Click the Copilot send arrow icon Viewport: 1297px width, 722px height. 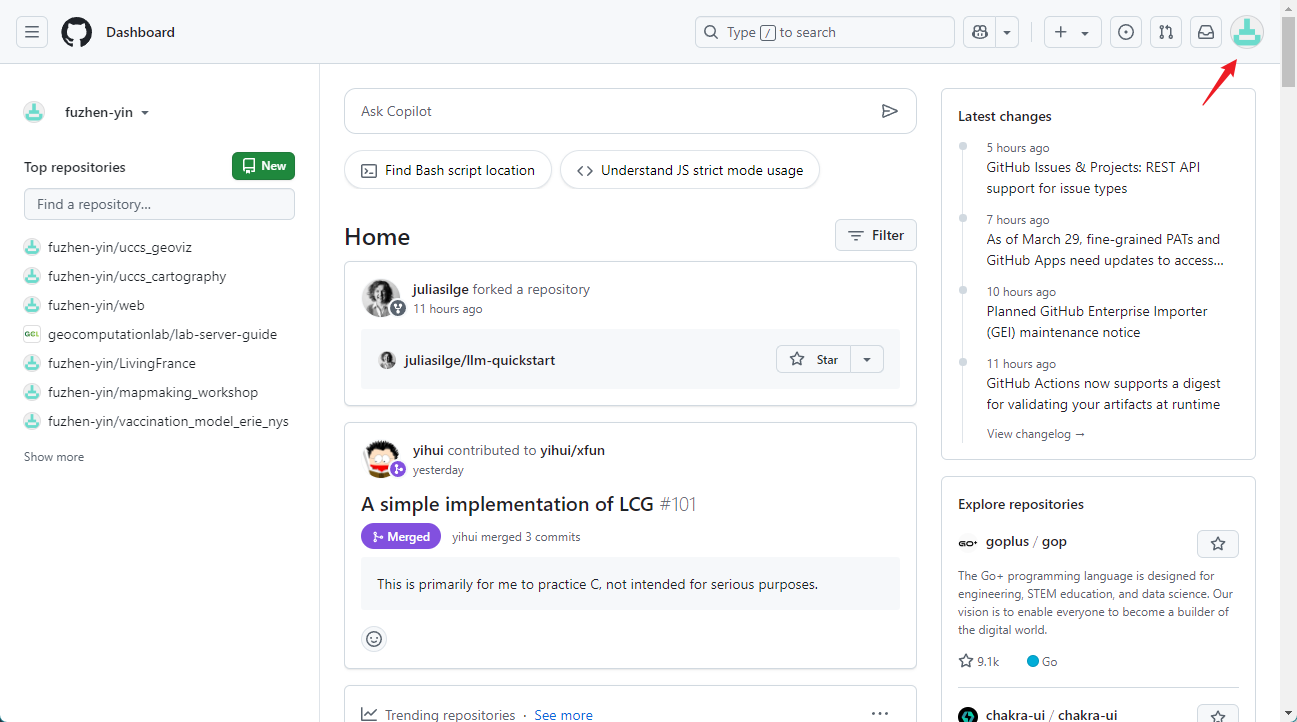(x=890, y=111)
